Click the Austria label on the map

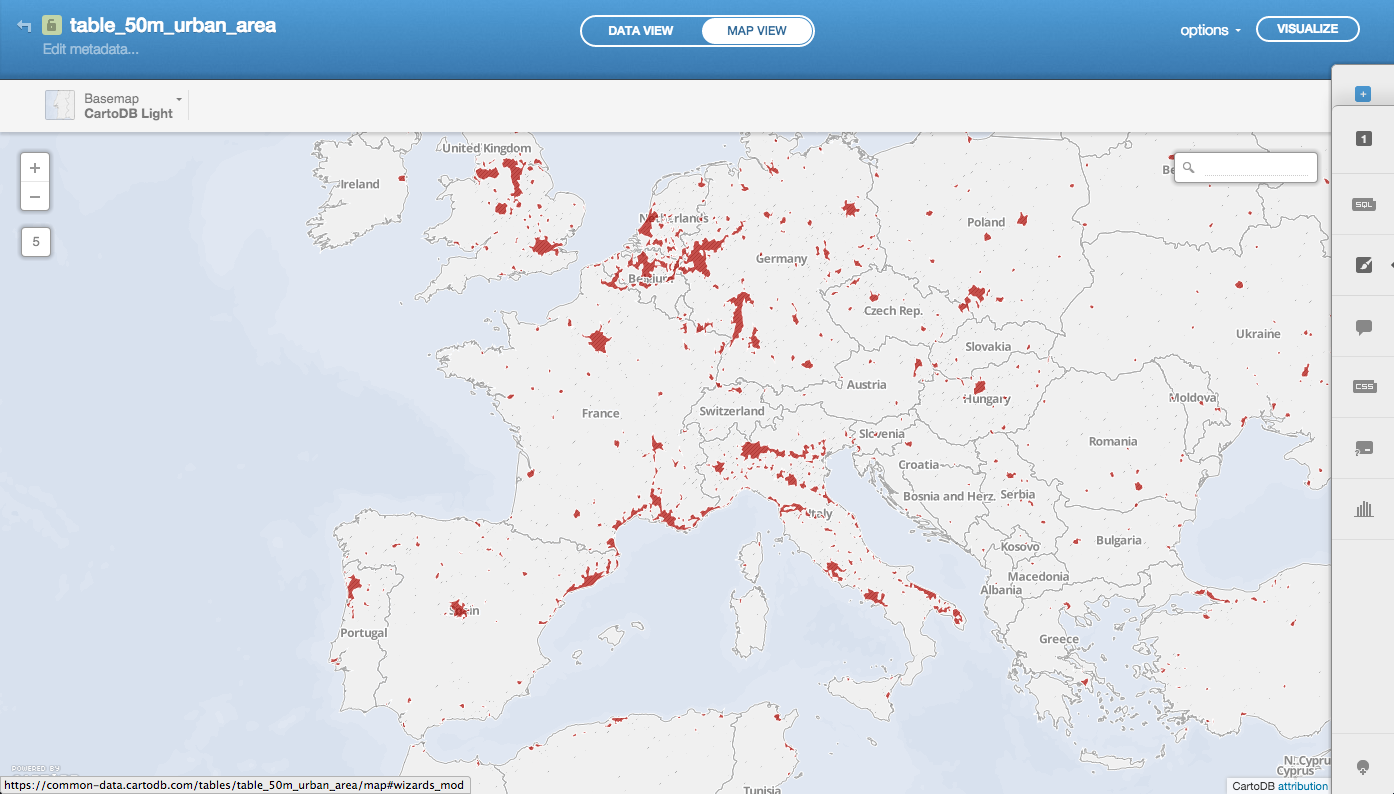coord(866,384)
